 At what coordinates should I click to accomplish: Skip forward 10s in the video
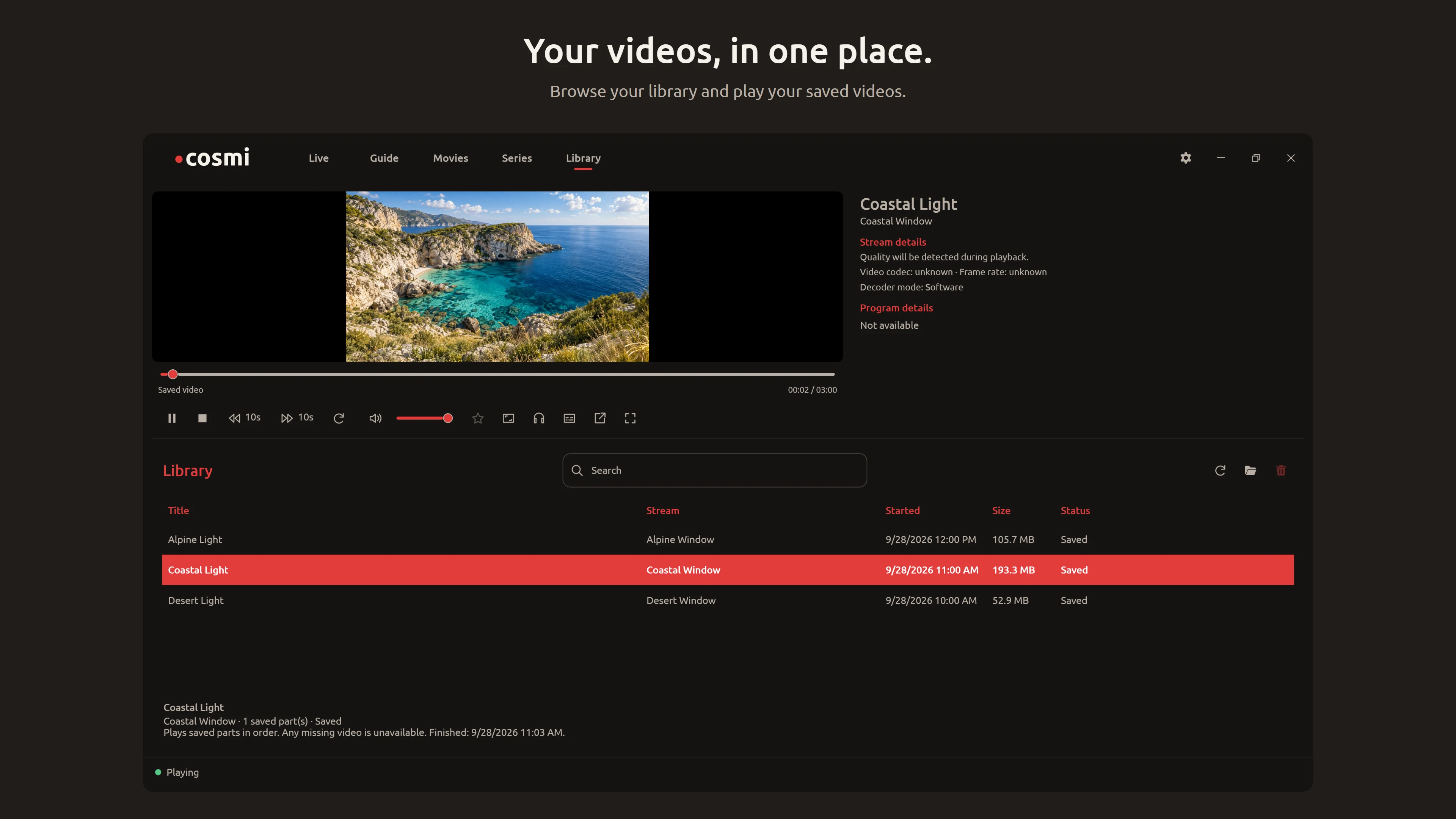click(x=297, y=418)
